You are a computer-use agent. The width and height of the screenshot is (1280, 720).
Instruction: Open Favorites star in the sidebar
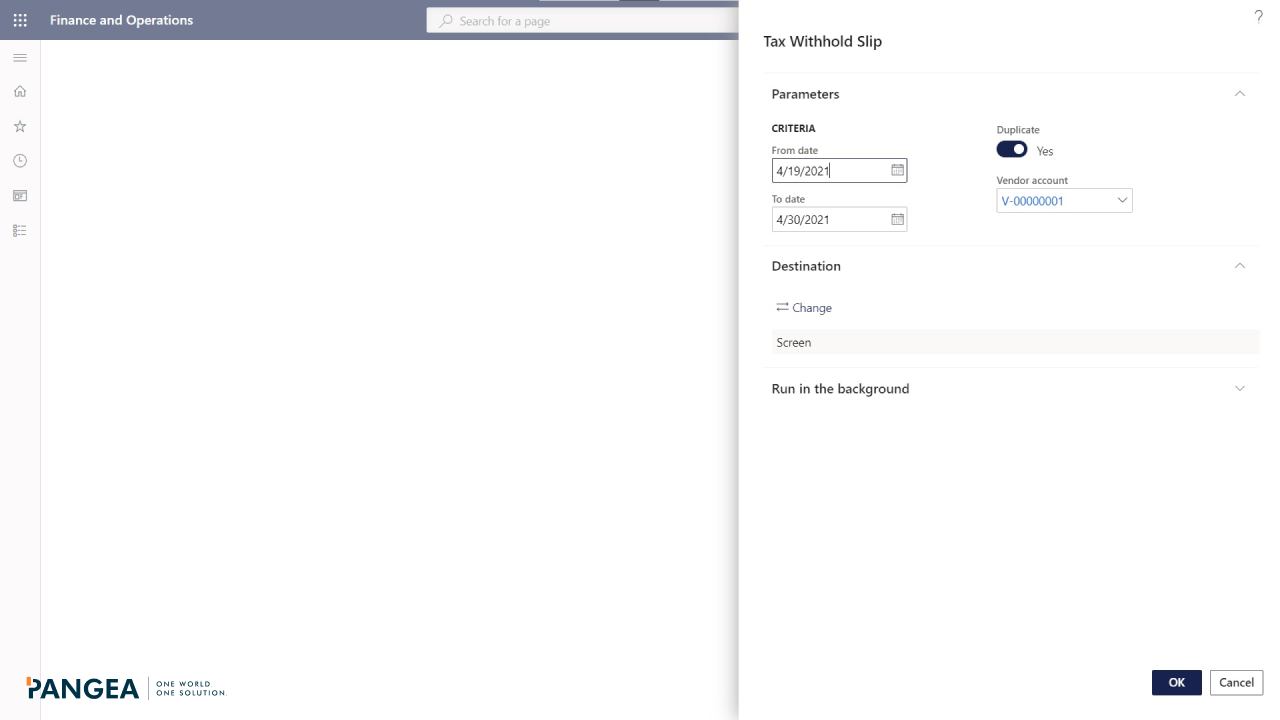tap(20, 127)
